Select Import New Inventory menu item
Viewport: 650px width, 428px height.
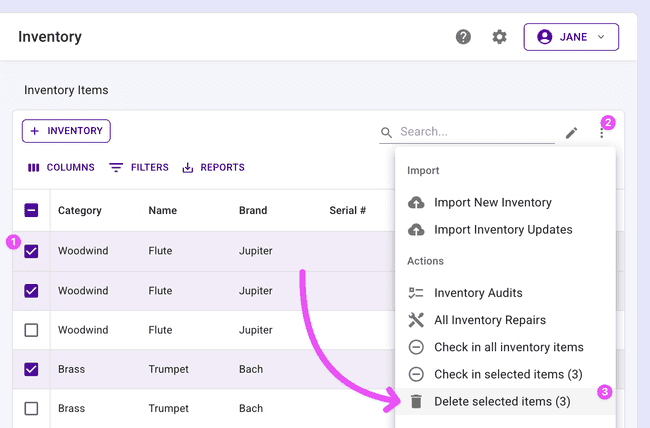point(505,202)
